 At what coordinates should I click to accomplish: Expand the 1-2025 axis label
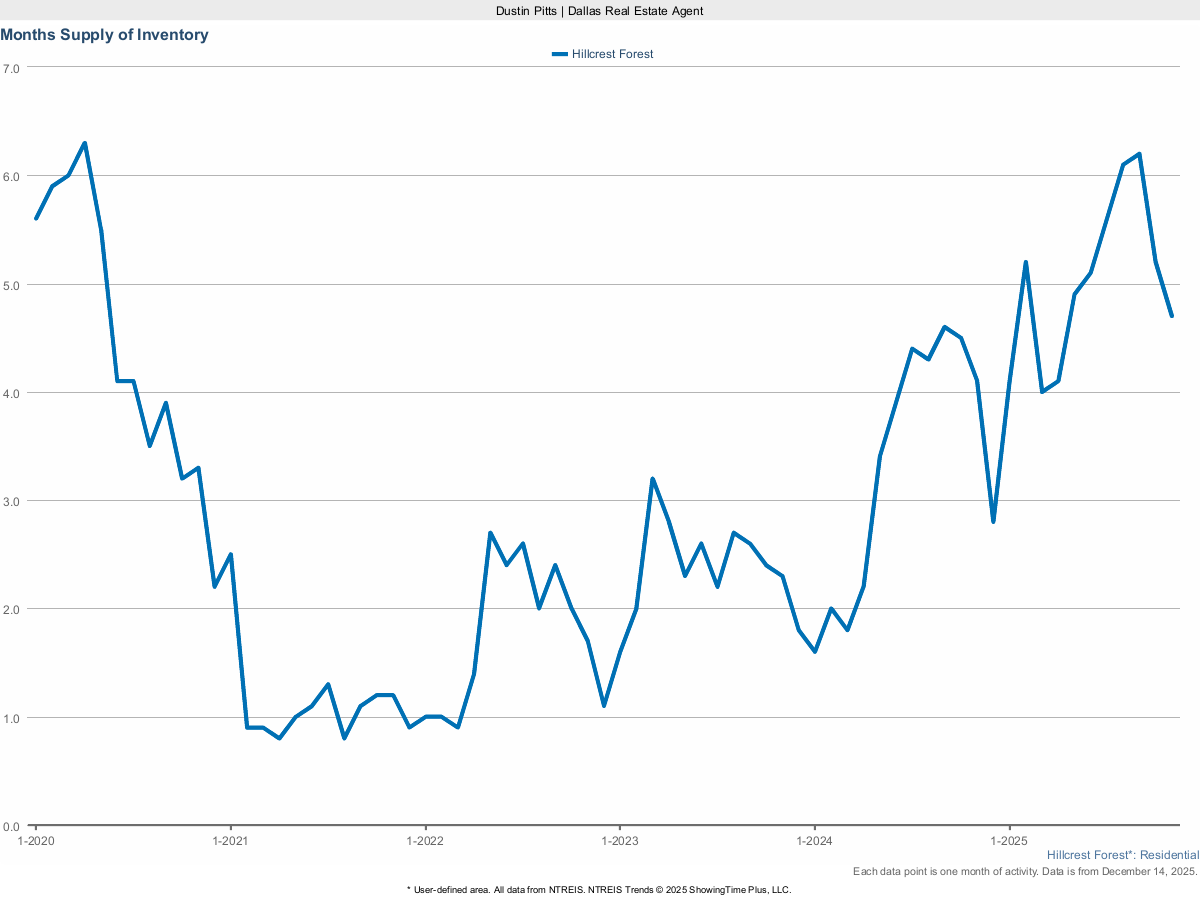1009,841
